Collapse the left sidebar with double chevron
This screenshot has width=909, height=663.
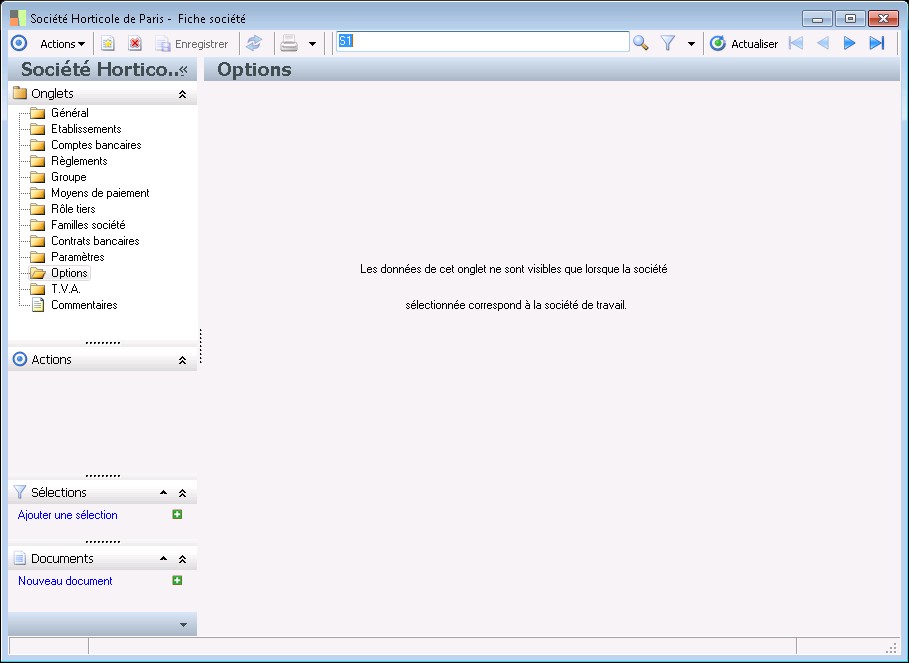184,70
